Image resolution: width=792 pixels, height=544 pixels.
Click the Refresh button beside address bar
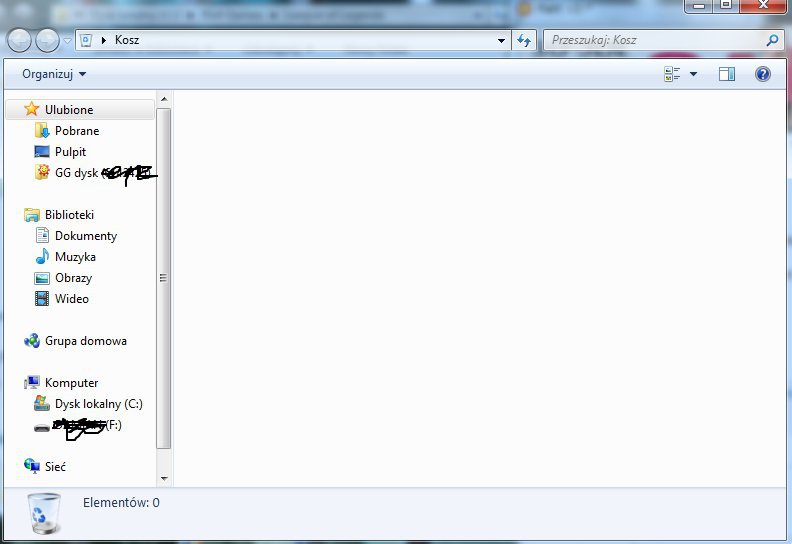click(x=524, y=40)
